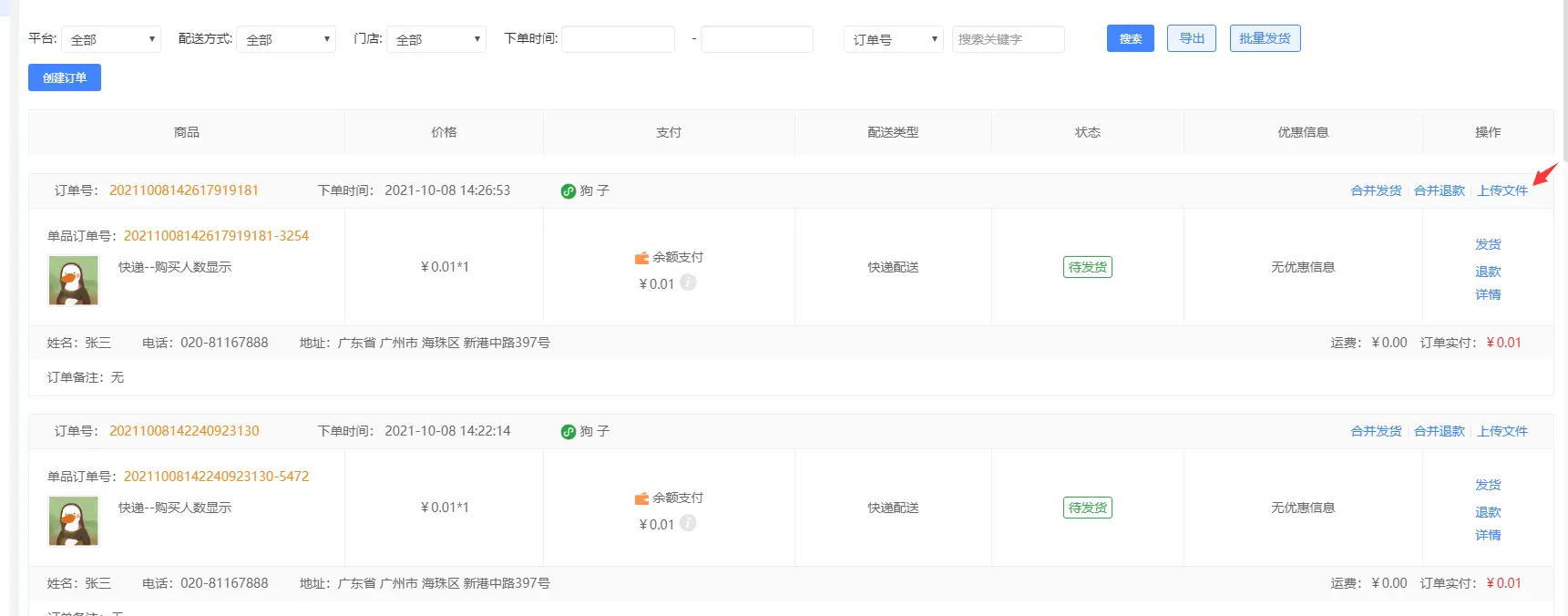The width and height of the screenshot is (1568, 616).
Task: Click the mini-program icon beside 狗子 in order 20211008142240923130
Action: click(x=569, y=432)
